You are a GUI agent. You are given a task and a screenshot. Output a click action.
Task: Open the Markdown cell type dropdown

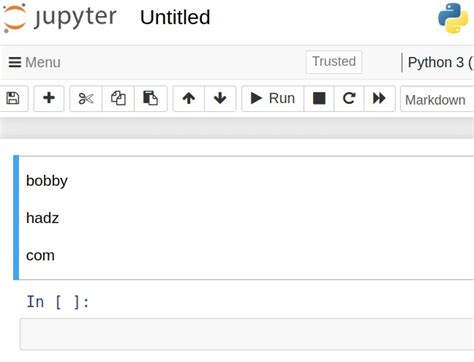click(x=437, y=99)
